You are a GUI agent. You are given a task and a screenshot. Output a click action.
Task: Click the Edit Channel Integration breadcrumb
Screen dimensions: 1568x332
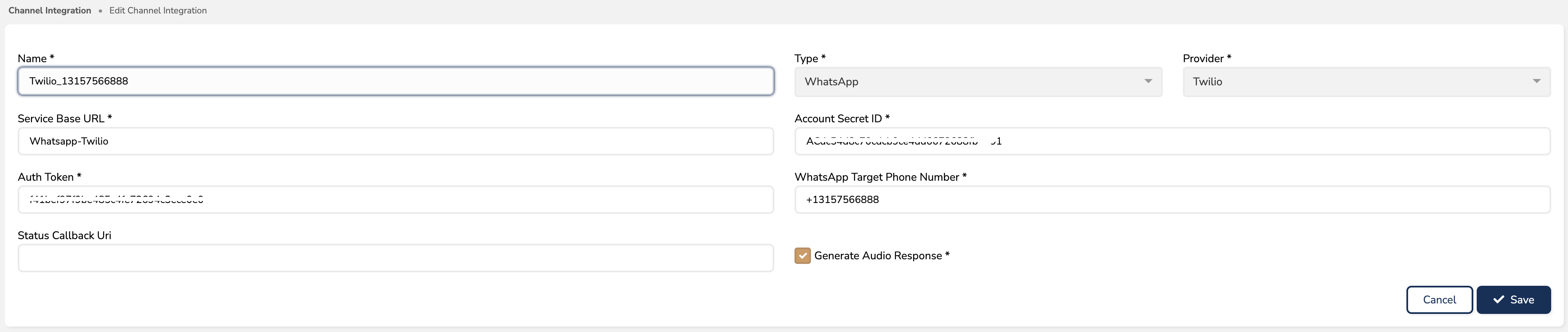[x=158, y=11]
